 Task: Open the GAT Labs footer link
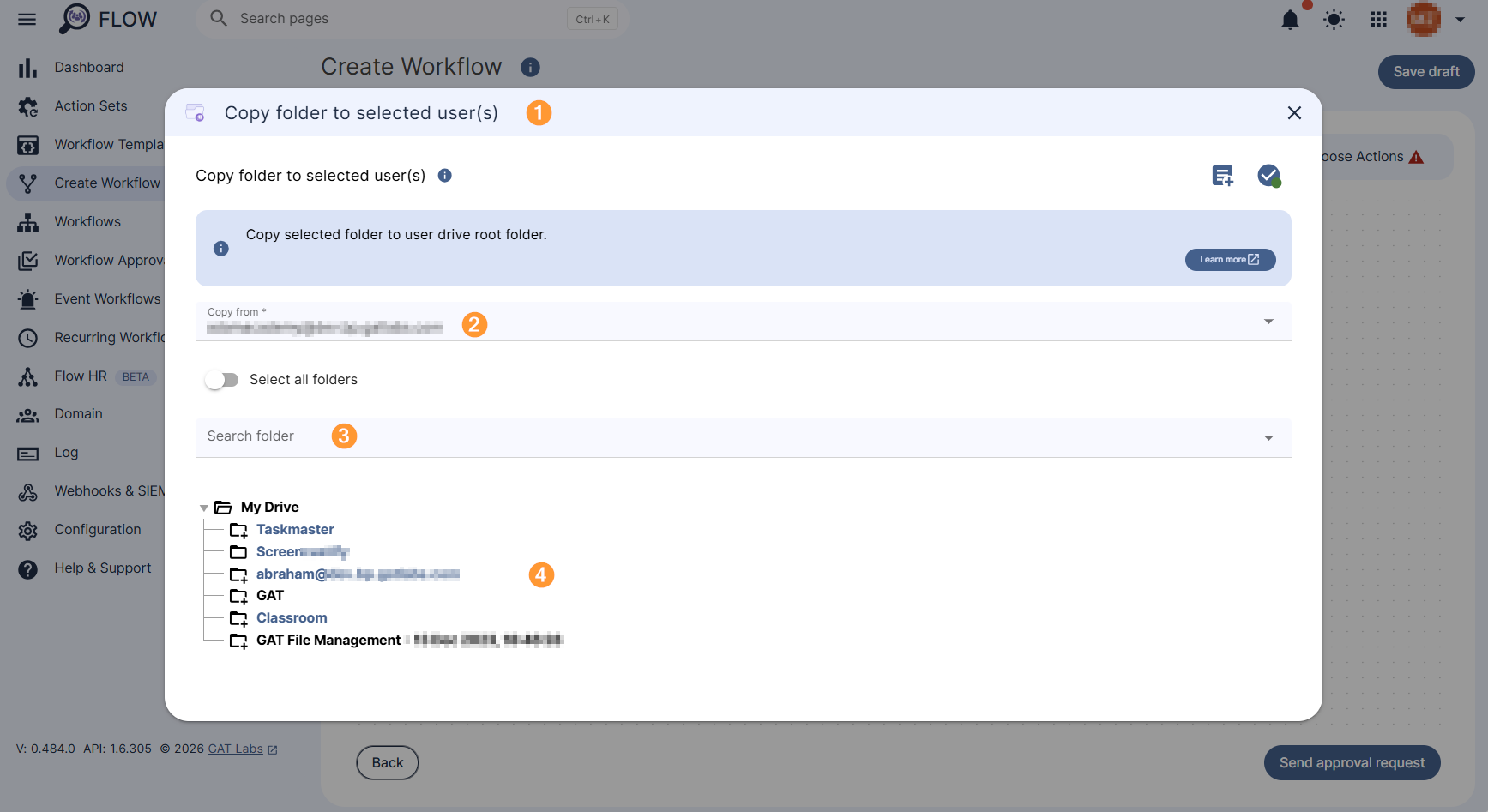coord(236,749)
